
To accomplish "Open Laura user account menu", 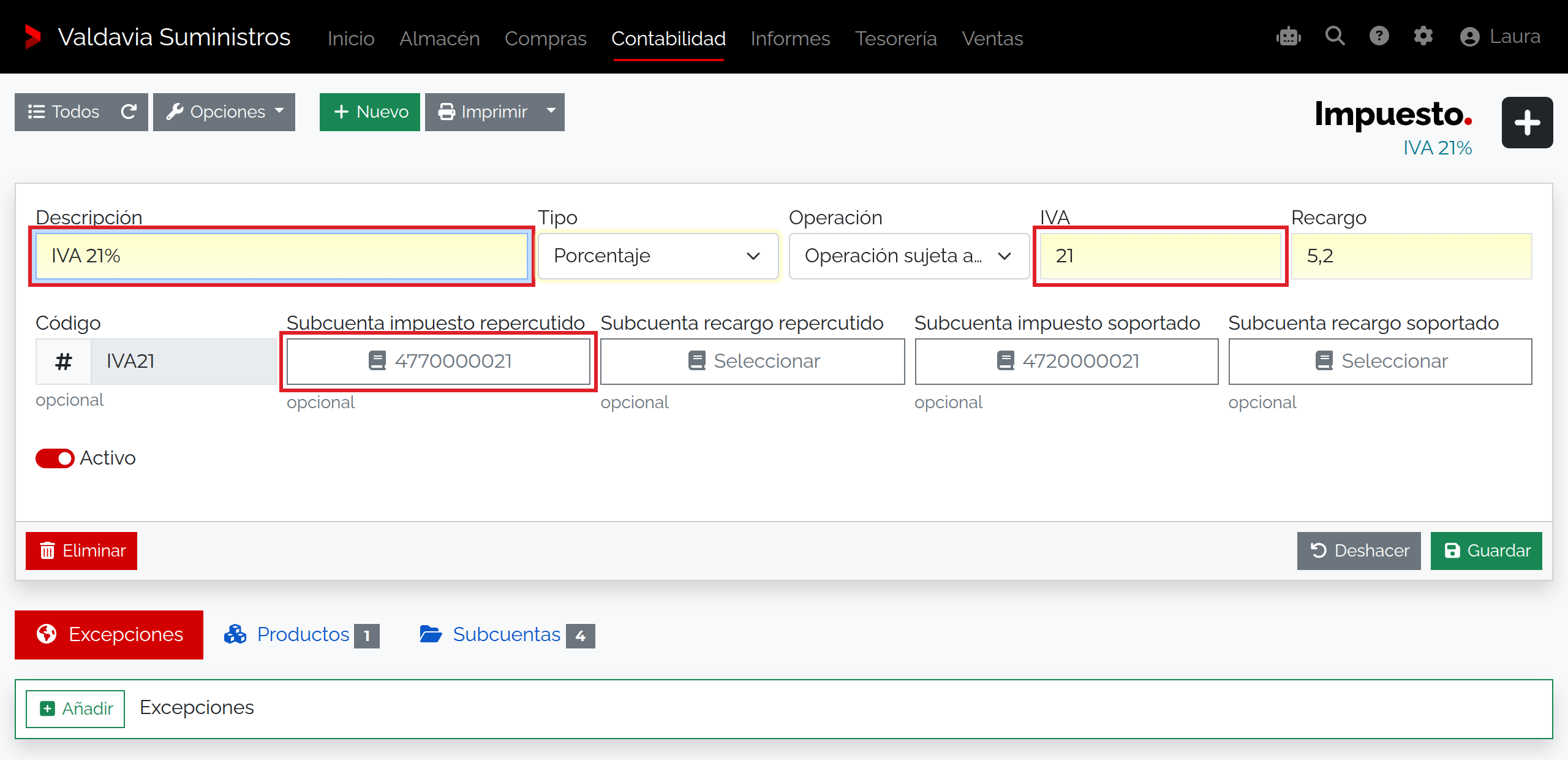I will (1501, 37).
